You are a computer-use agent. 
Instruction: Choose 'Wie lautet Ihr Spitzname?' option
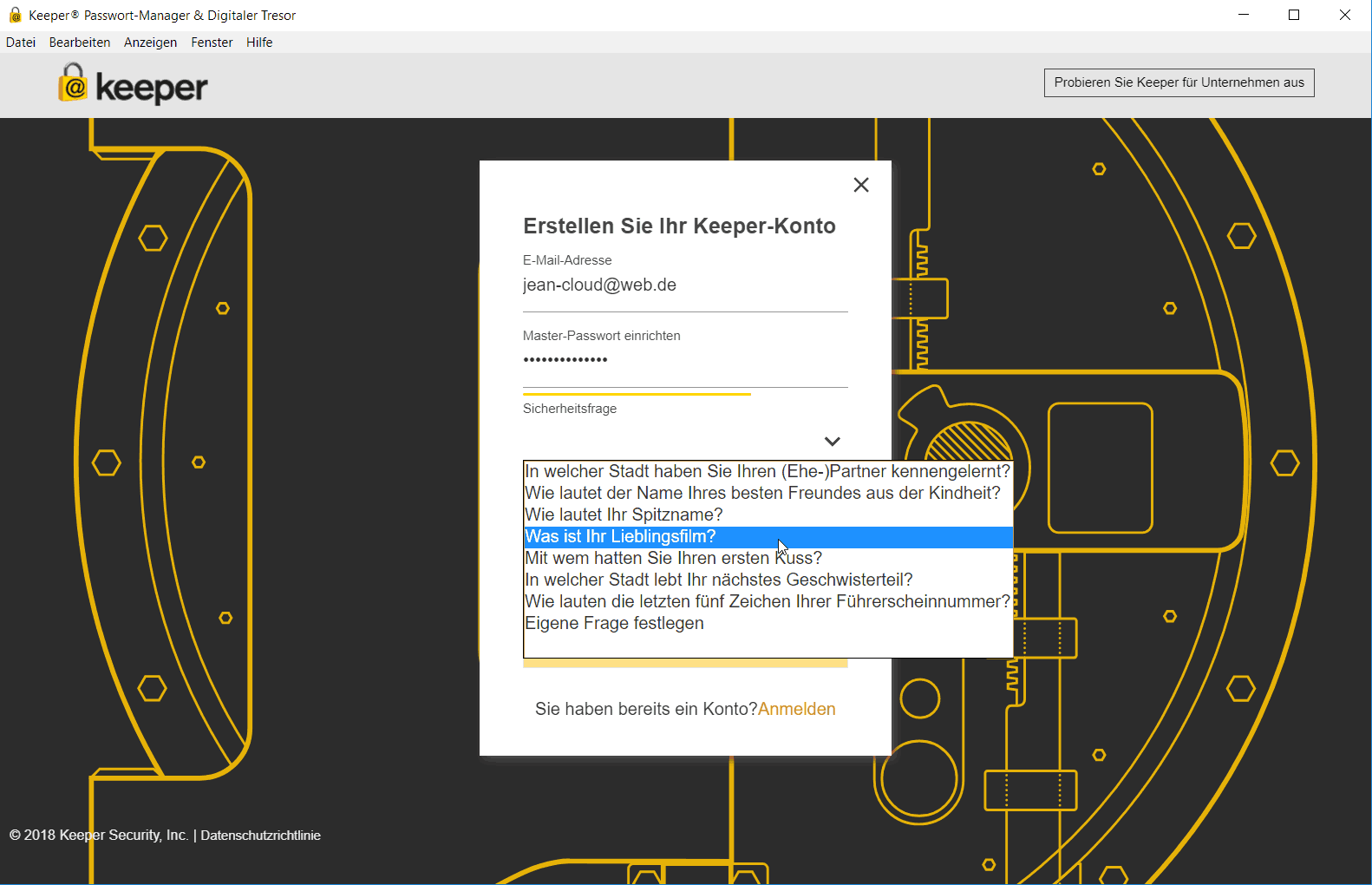click(x=768, y=515)
